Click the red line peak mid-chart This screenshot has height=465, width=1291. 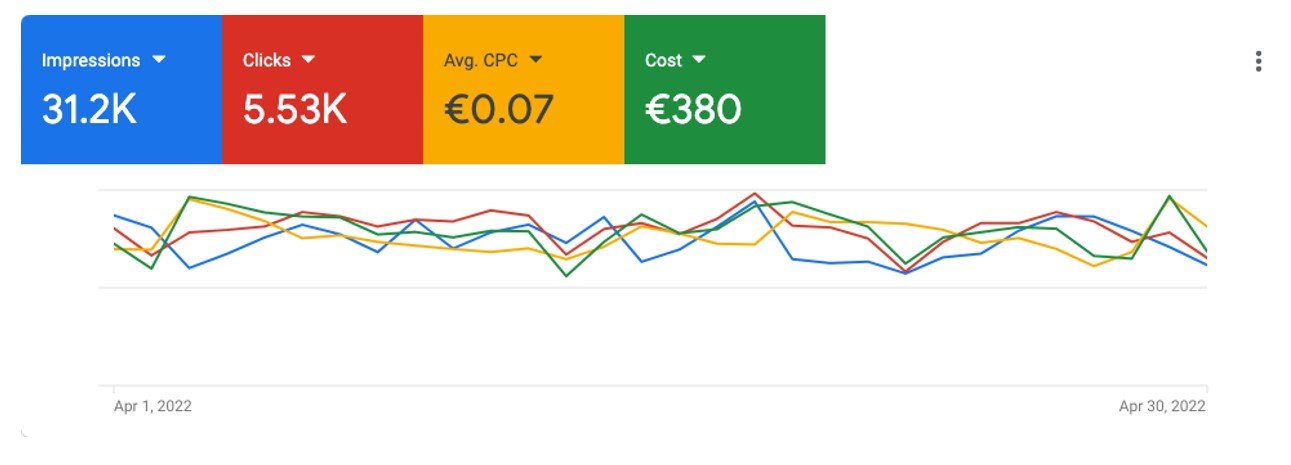[x=754, y=194]
